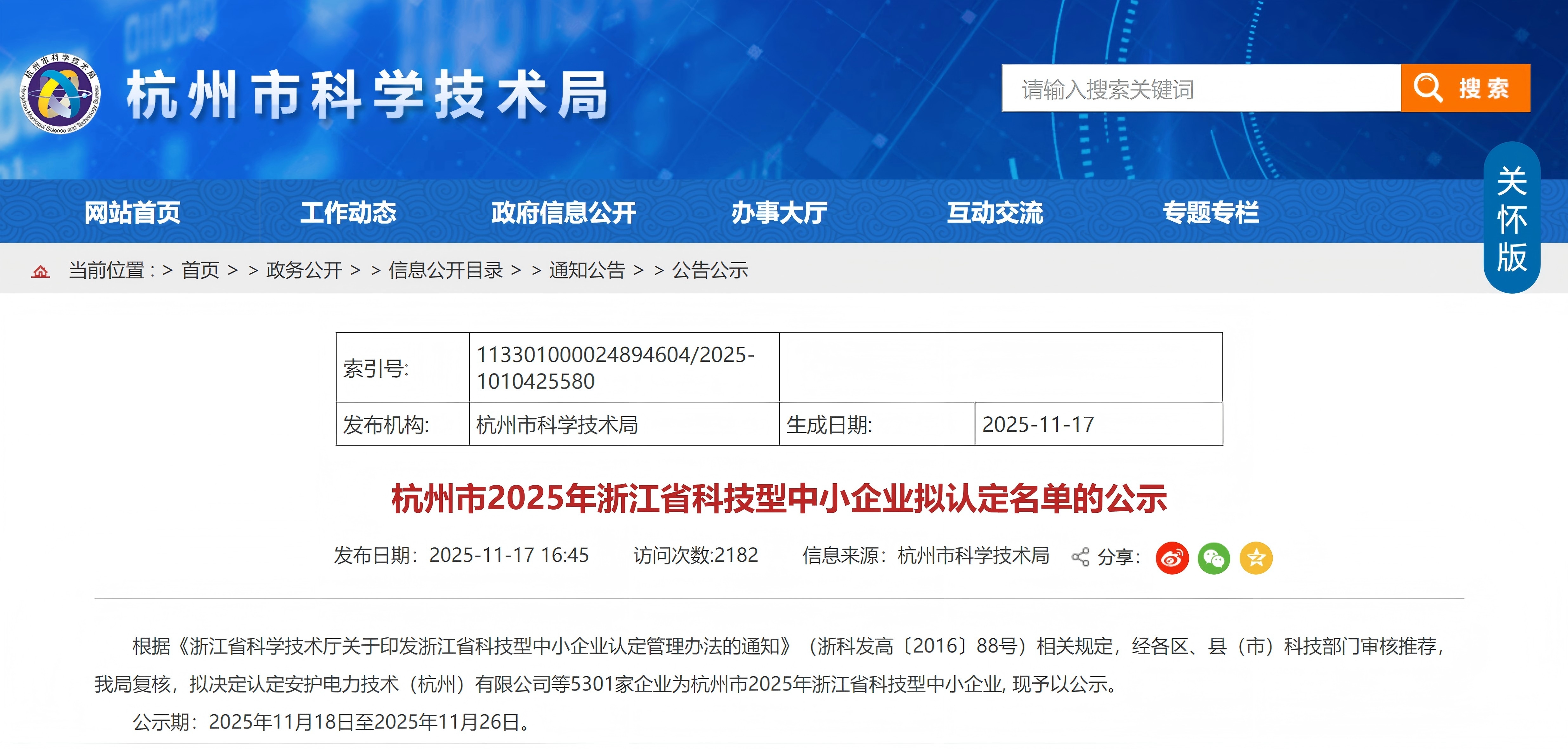Go to 政务公开 breadcrumb link

pos(304,270)
